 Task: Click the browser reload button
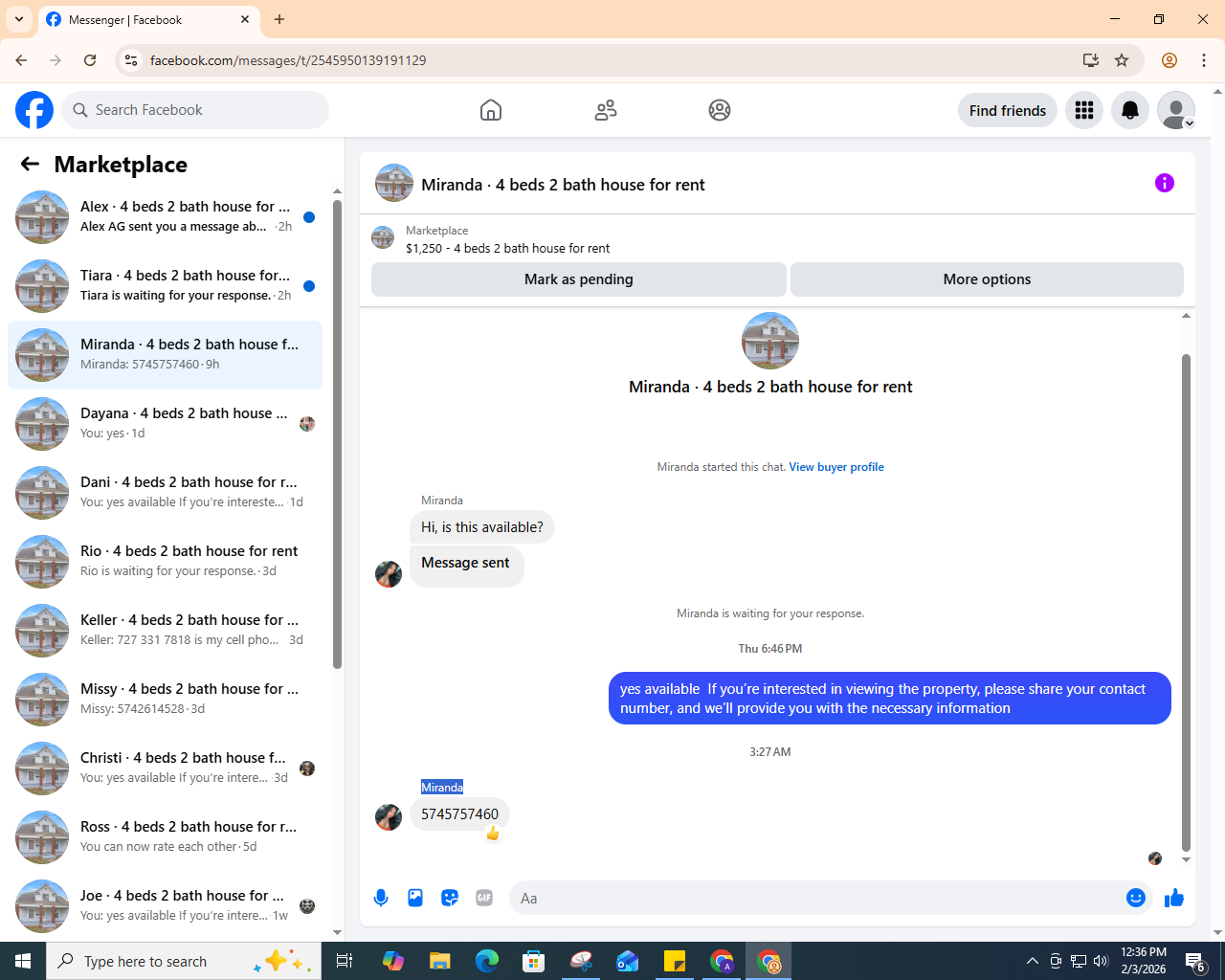pyautogui.click(x=90, y=60)
